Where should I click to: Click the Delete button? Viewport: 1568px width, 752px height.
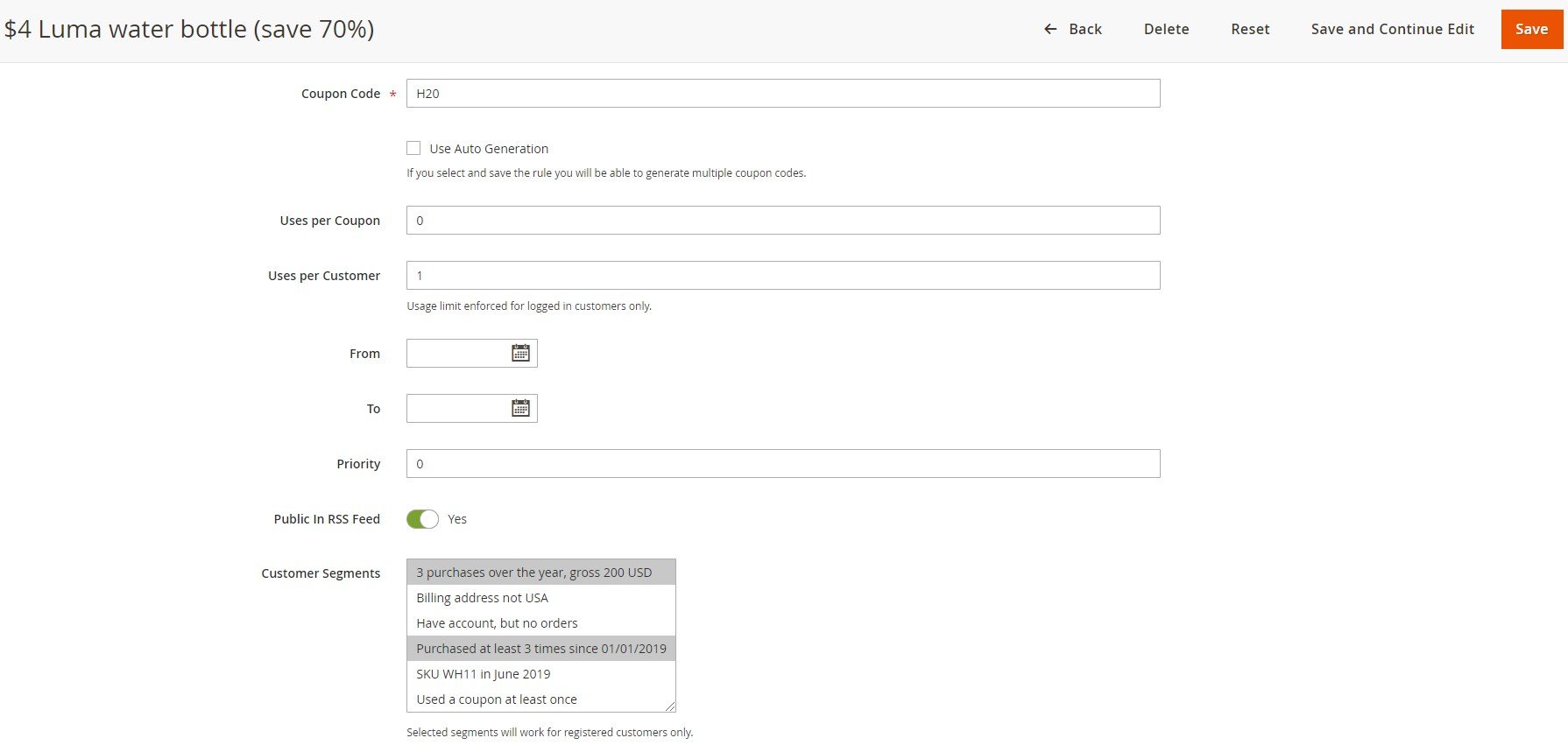[1166, 29]
